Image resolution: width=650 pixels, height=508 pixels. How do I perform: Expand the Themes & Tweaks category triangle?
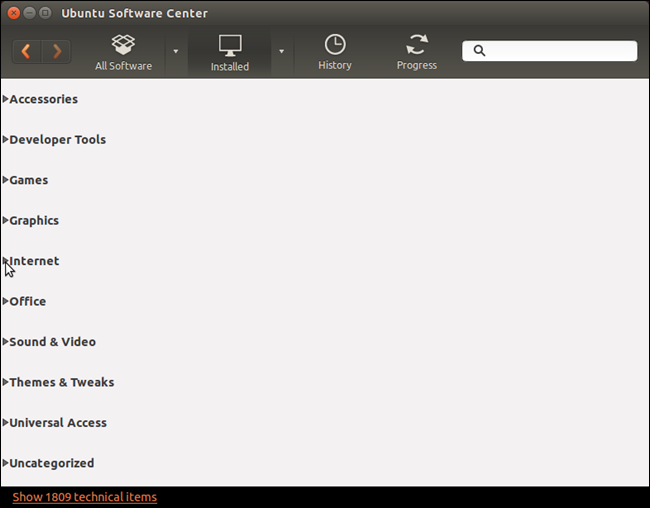point(5,382)
